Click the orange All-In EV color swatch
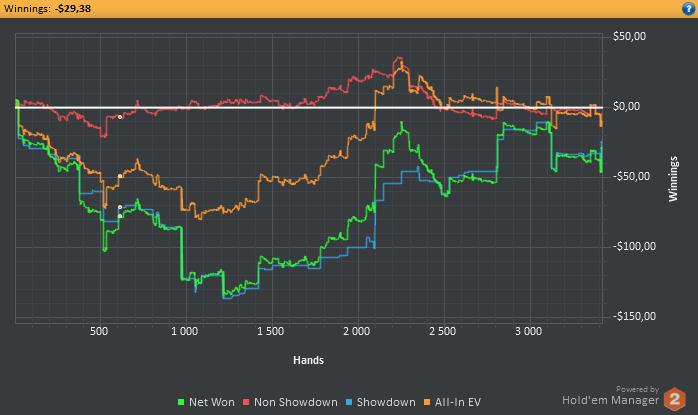Screen dimensions: 698x415 [427, 403]
